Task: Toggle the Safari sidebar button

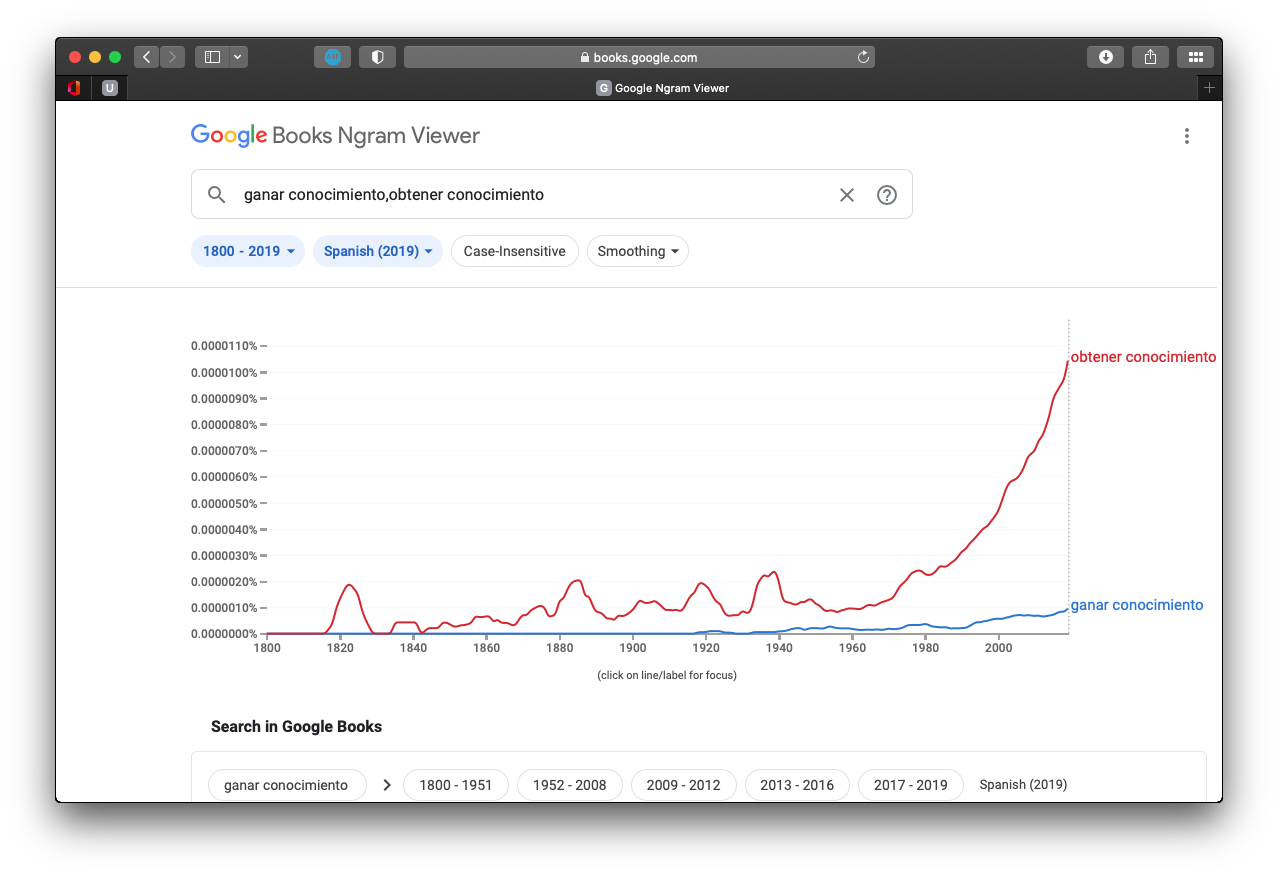Action: click(x=212, y=57)
